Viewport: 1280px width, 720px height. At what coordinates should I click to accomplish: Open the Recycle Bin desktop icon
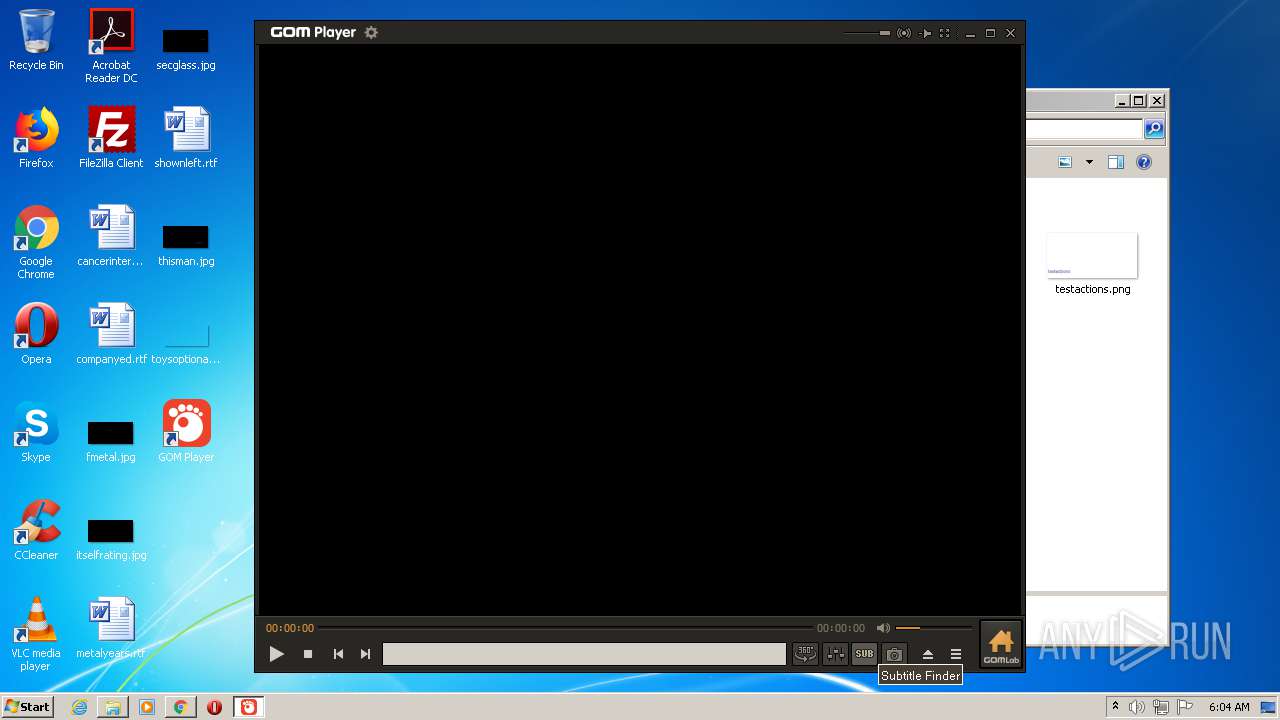coord(36,41)
